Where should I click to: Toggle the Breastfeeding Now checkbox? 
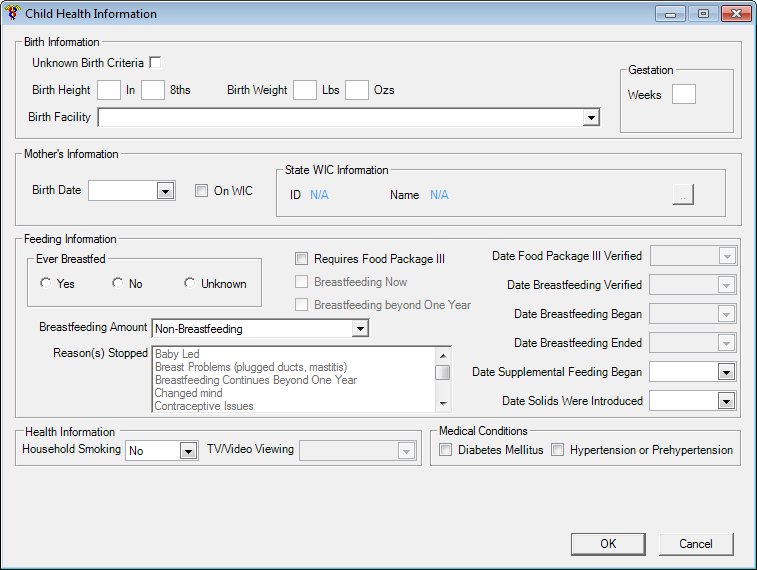tap(301, 282)
